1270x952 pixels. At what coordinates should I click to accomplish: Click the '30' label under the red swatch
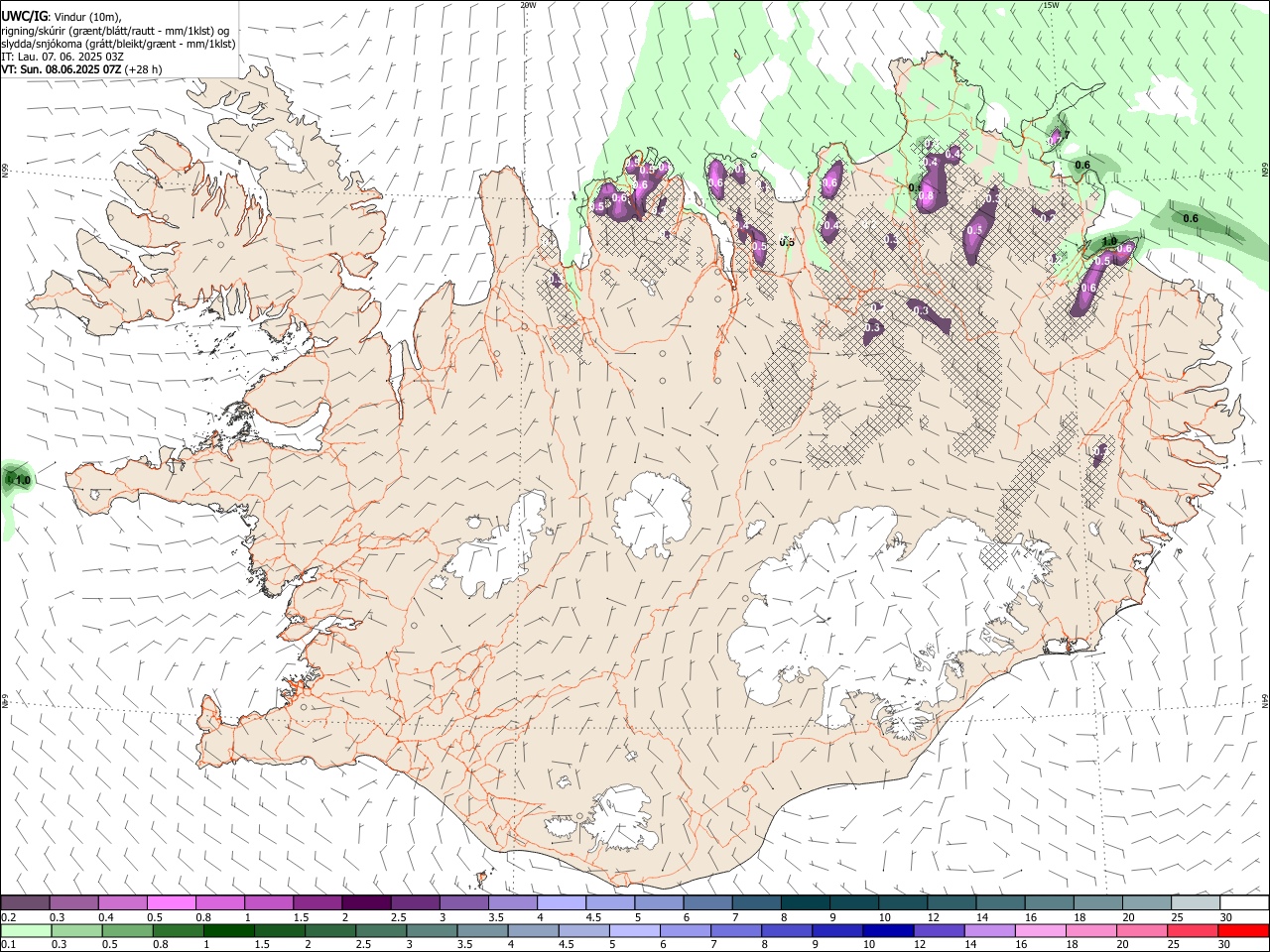pos(1224,944)
